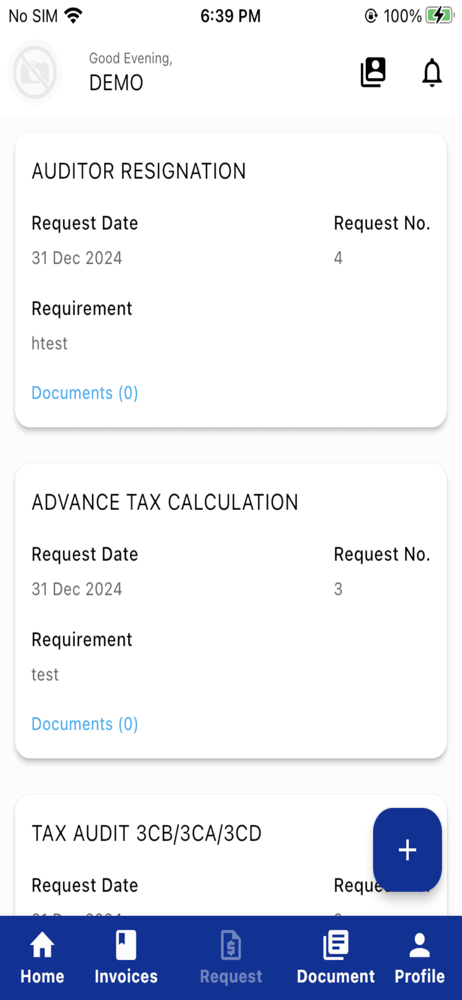This screenshot has width=462, height=1000.
Task: Tap the Document label in bottom navigation
Action: click(x=336, y=976)
